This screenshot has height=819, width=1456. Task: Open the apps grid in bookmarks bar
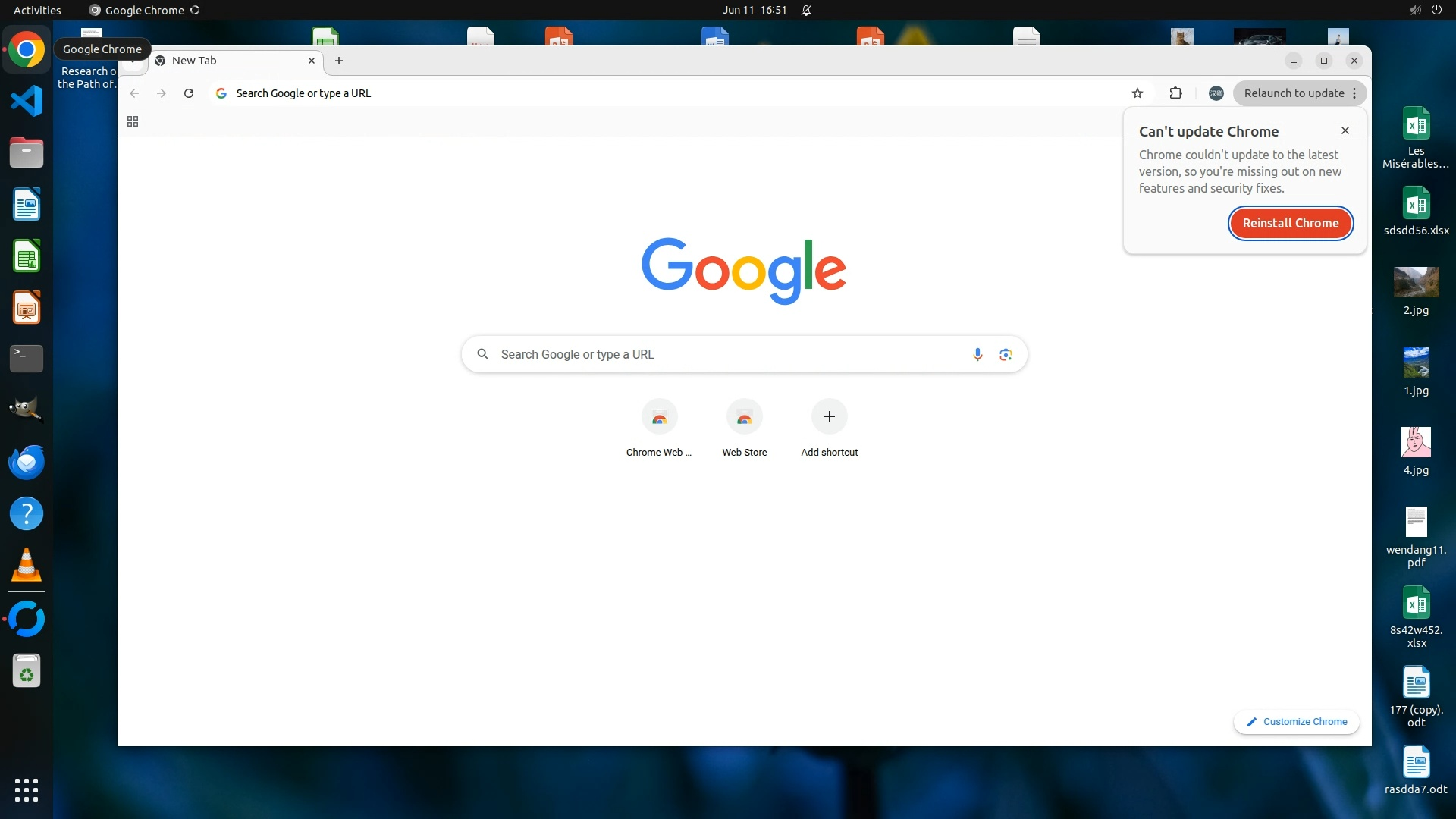point(133,121)
